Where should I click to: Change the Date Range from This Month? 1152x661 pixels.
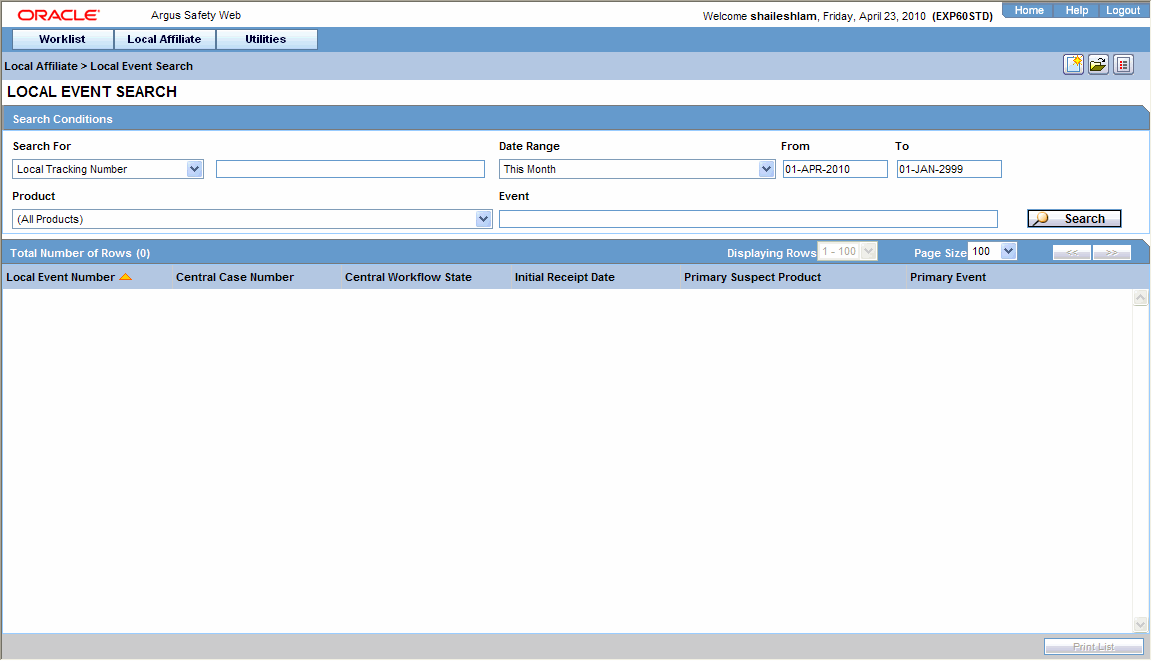(x=766, y=168)
